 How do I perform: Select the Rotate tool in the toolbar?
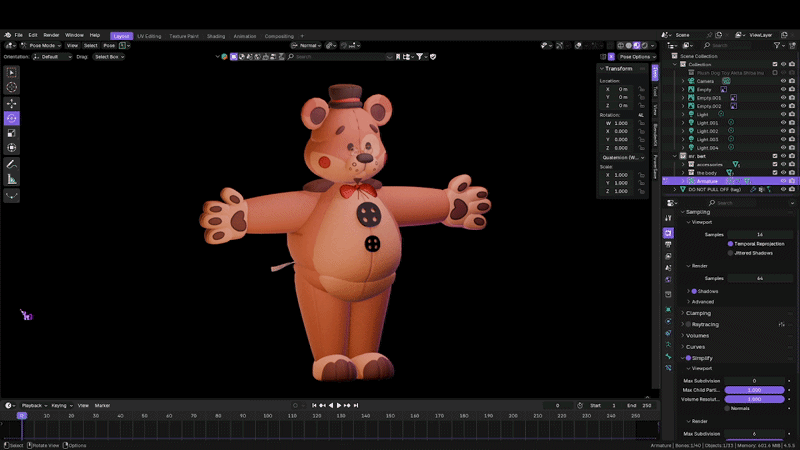click(x=12, y=118)
